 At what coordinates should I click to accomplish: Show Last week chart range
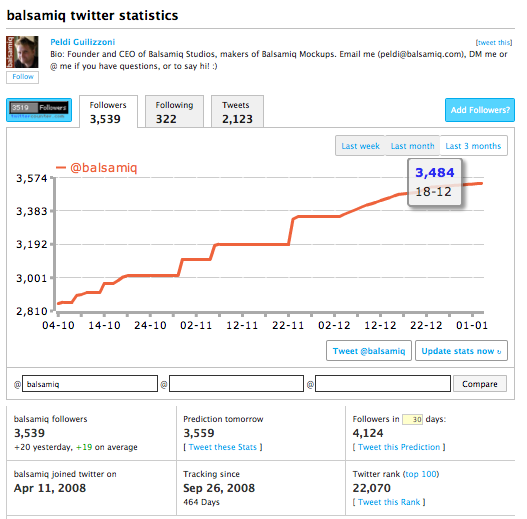[360, 146]
